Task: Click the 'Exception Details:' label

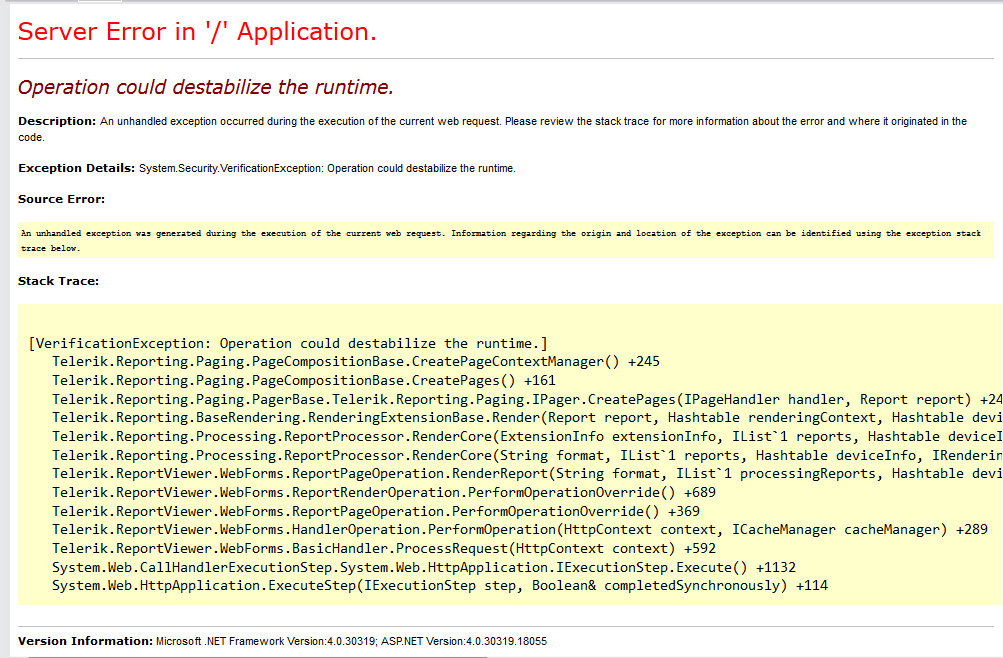Action: coord(76,168)
